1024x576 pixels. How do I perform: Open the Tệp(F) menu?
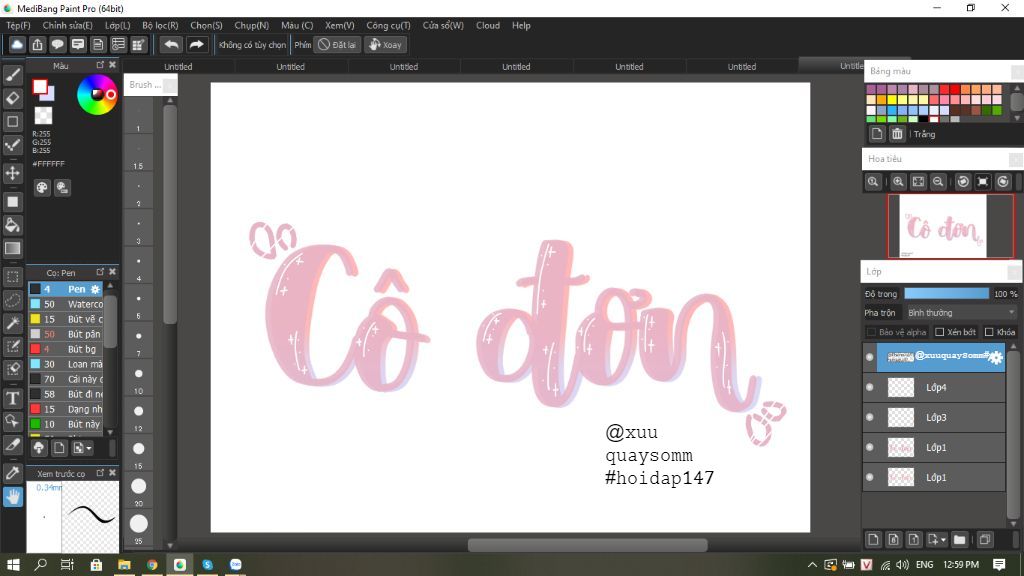(x=18, y=25)
